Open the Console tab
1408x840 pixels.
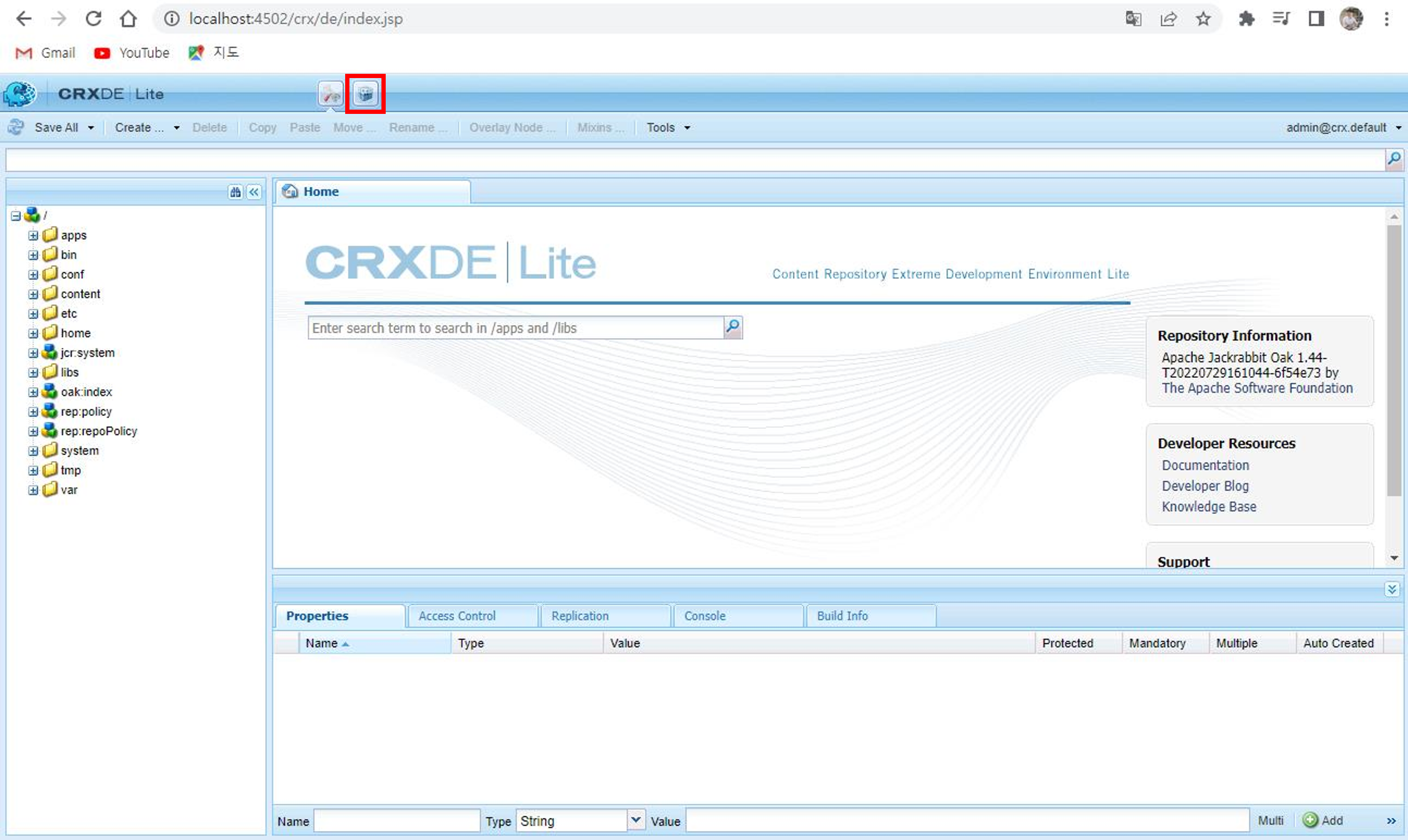704,616
